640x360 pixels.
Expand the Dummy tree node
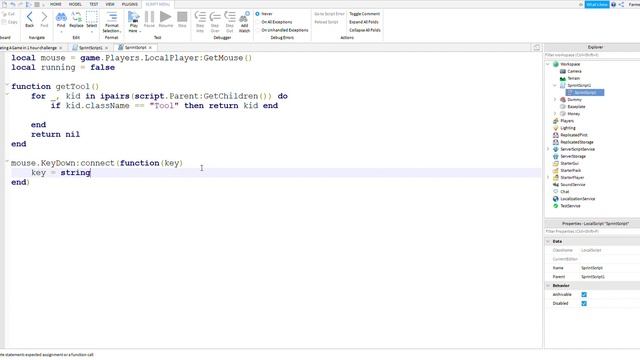555,100
